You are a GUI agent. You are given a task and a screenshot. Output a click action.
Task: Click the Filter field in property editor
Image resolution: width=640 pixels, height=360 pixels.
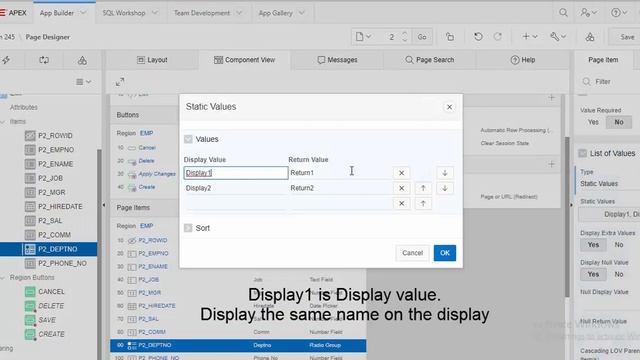(610, 82)
